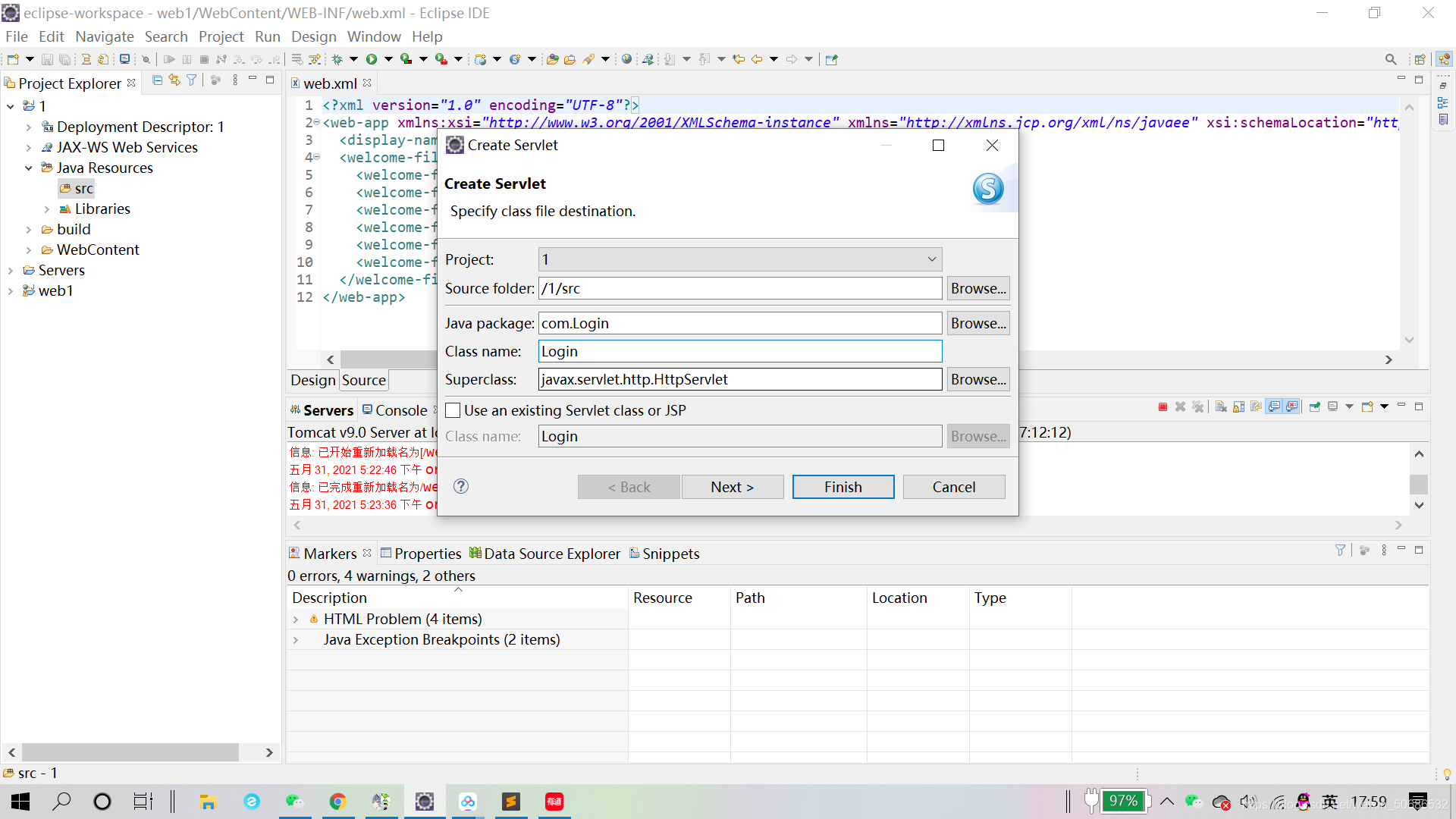Click Pin Console icon

[1315, 407]
